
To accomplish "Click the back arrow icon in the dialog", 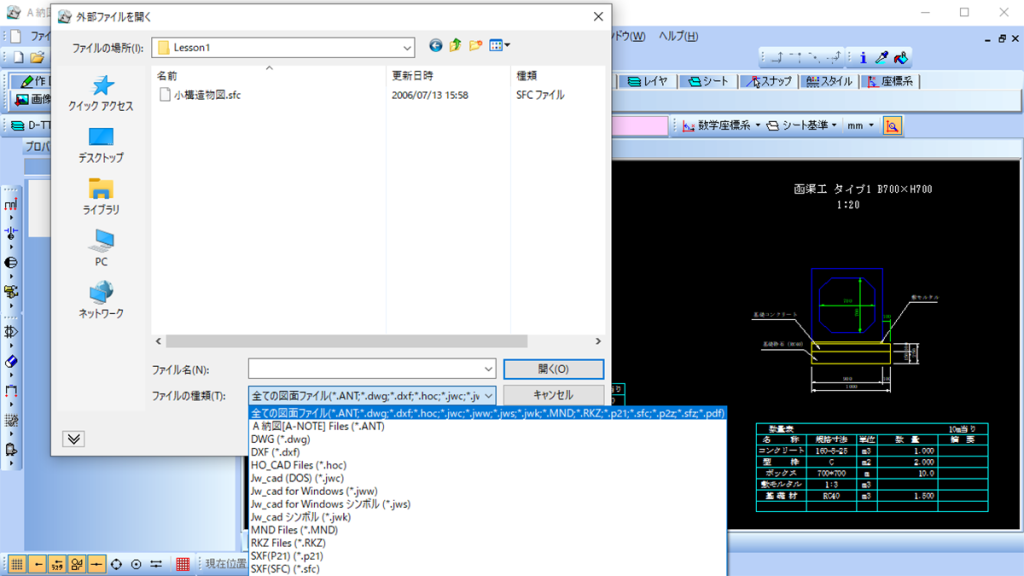I will 435,46.
